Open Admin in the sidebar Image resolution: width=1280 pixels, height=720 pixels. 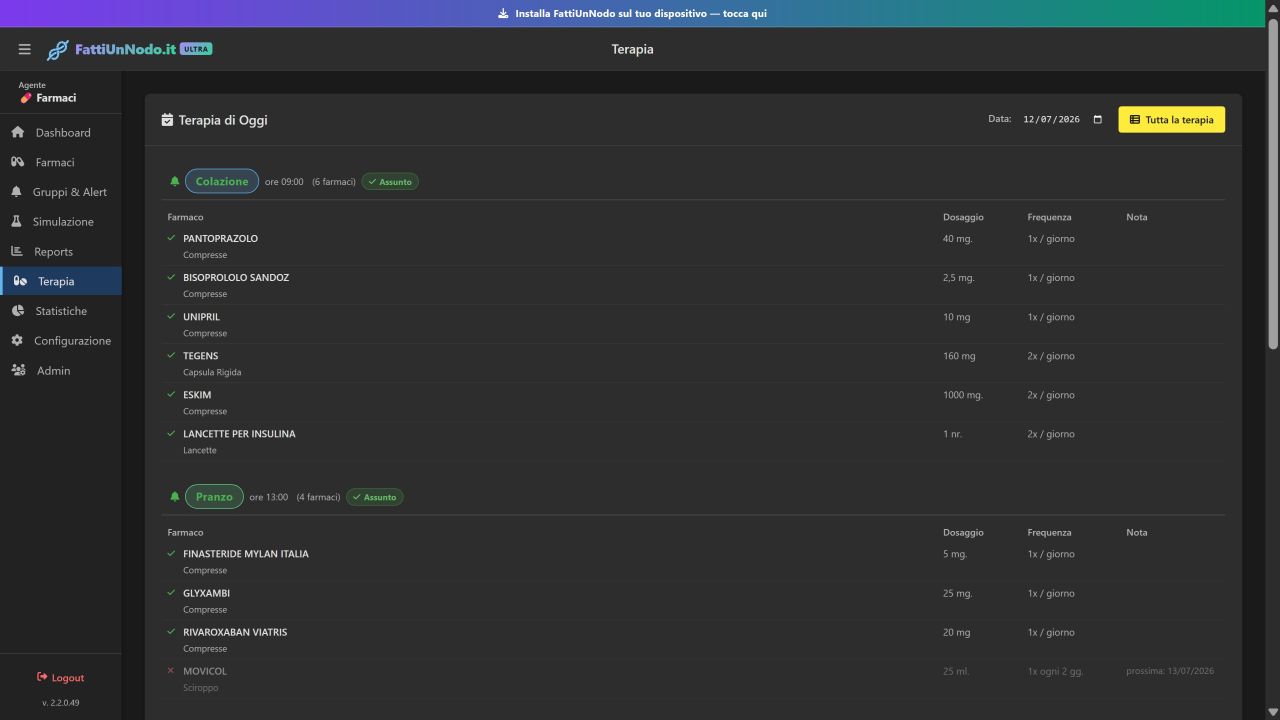coord(61,370)
